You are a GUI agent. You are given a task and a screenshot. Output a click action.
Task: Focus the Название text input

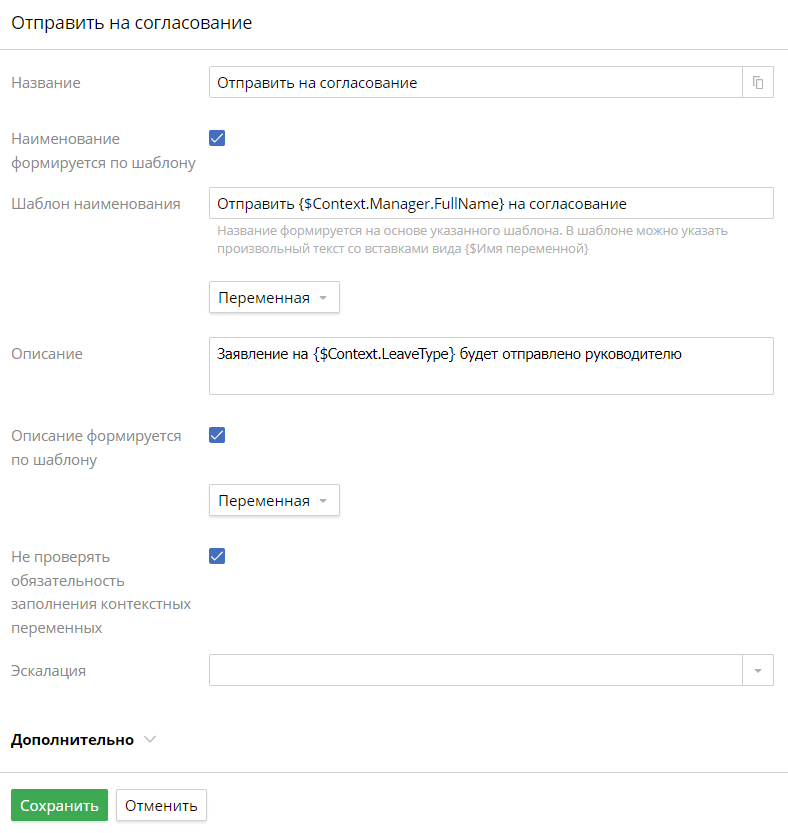(475, 83)
